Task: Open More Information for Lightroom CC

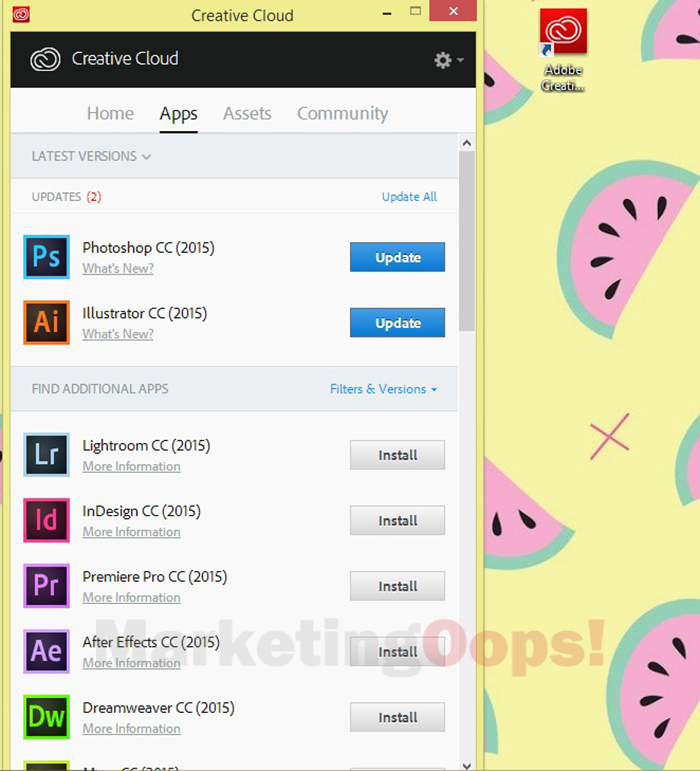Action: [131, 466]
